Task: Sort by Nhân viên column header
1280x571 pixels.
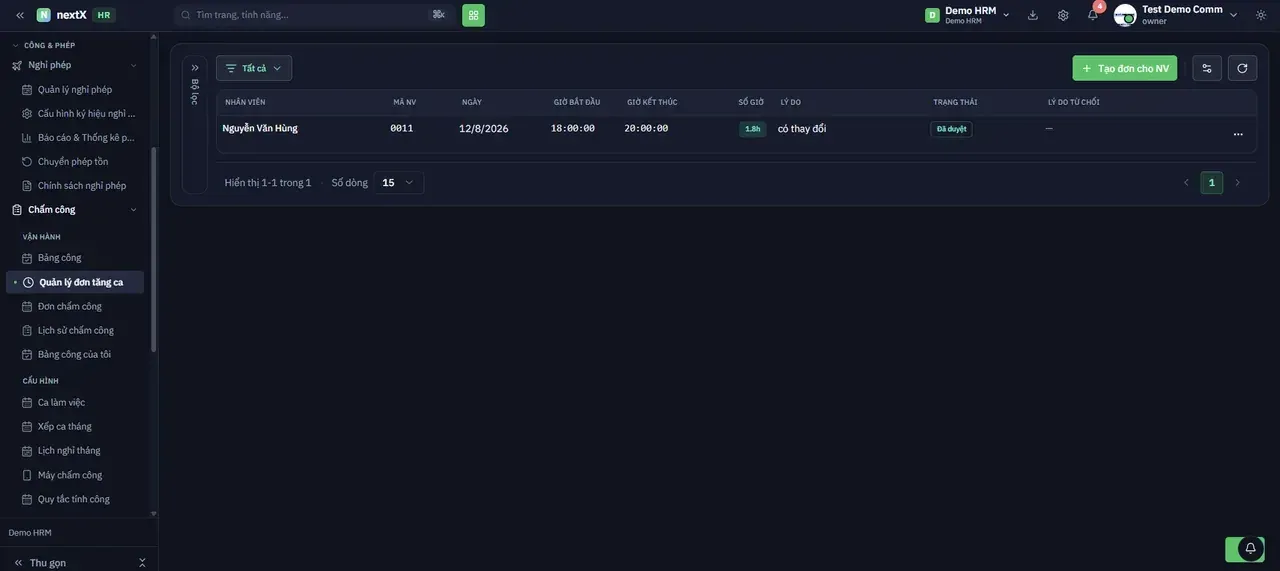Action: tap(245, 102)
